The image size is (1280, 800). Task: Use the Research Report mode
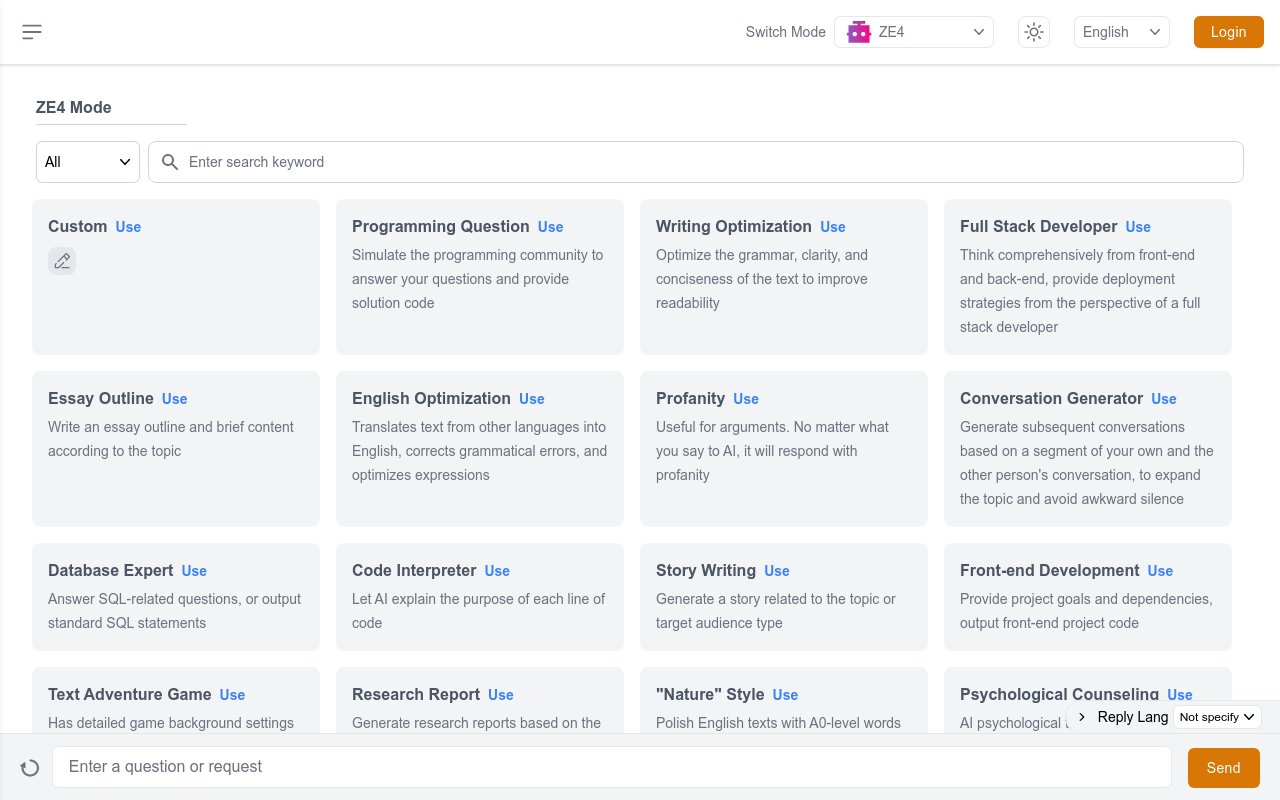point(500,695)
